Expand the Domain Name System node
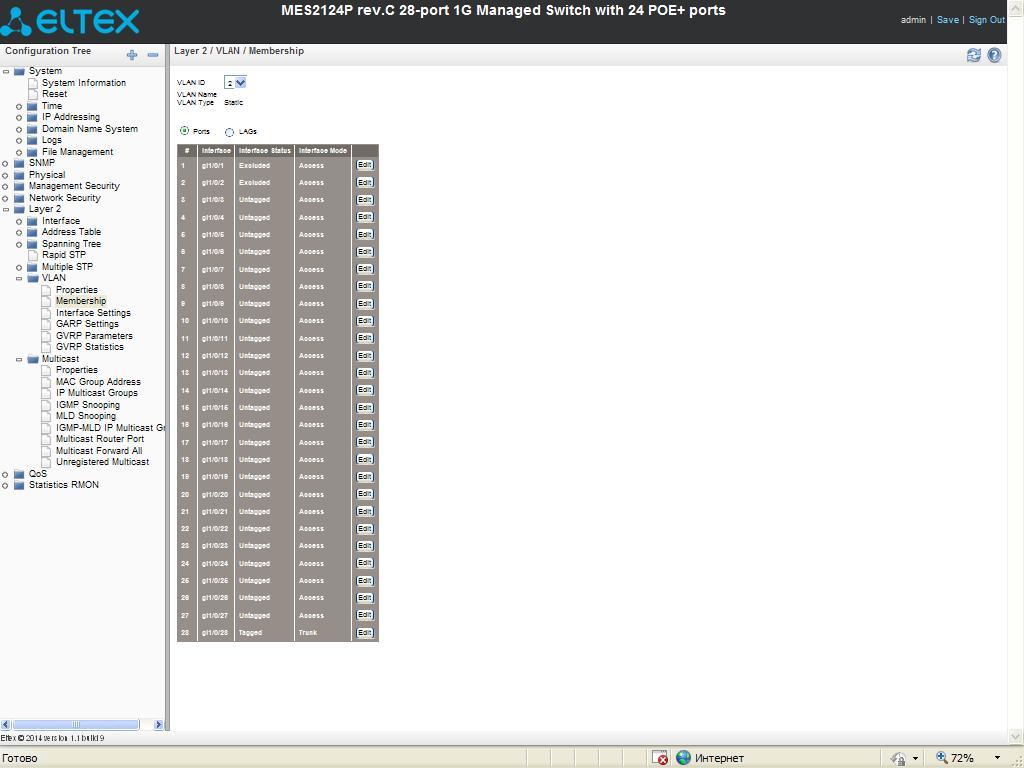 pos(19,129)
